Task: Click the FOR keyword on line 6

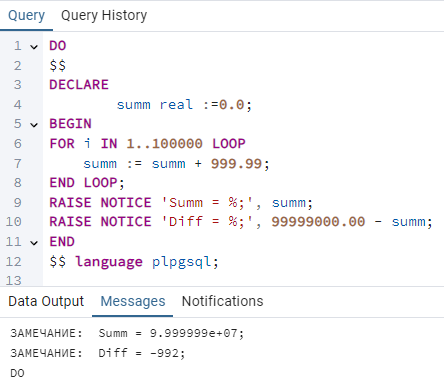Action: (62, 144)
